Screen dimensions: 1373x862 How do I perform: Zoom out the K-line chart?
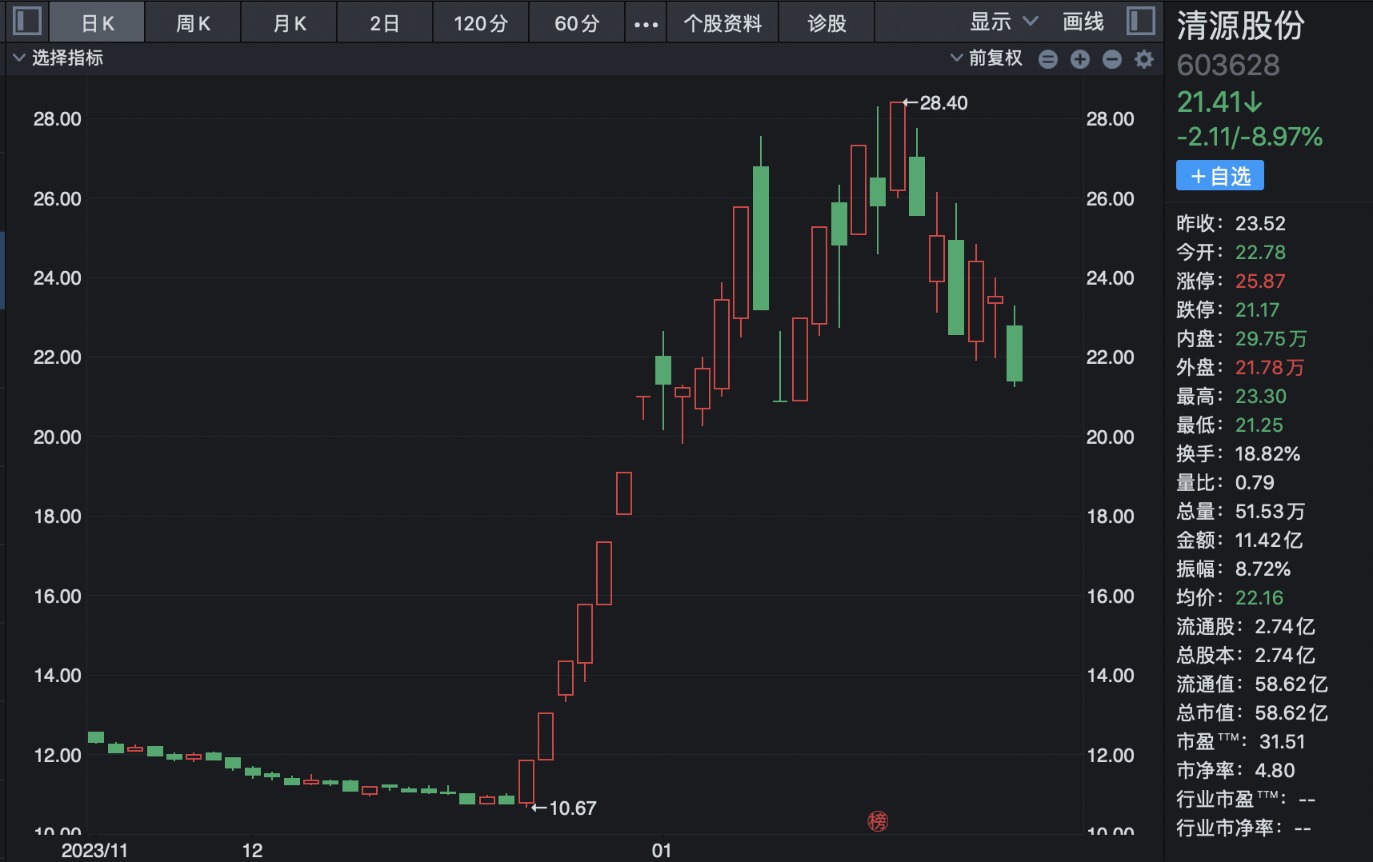point(1111,59)
